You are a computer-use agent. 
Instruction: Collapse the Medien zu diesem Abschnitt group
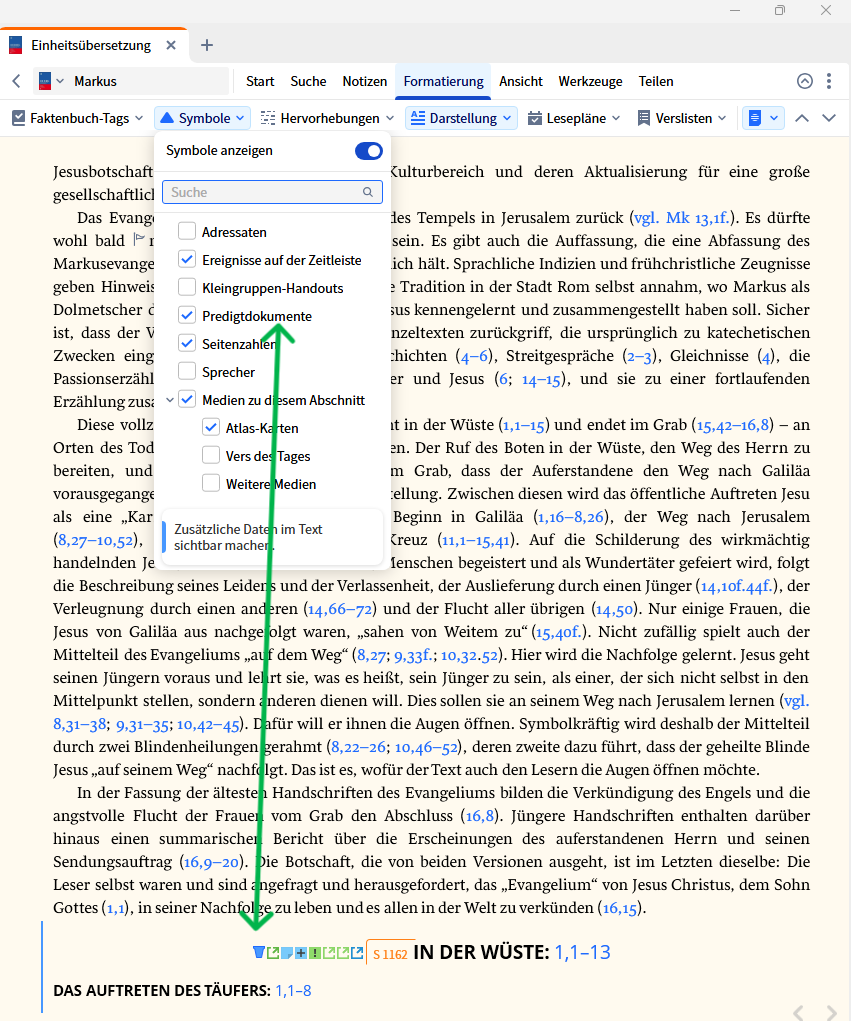(x=170, y=400)
